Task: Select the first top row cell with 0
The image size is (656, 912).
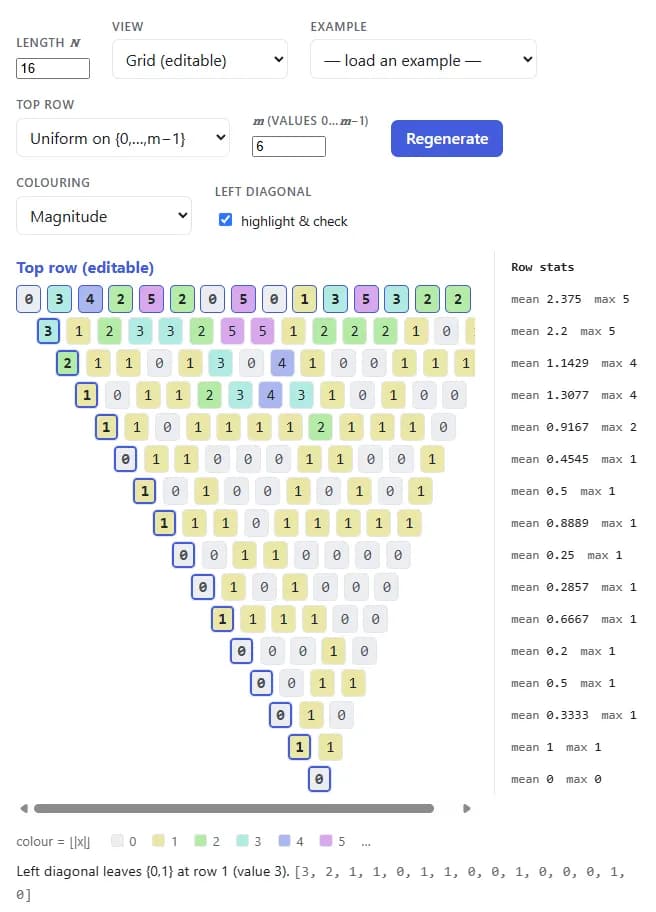Action: pos(28,299)
